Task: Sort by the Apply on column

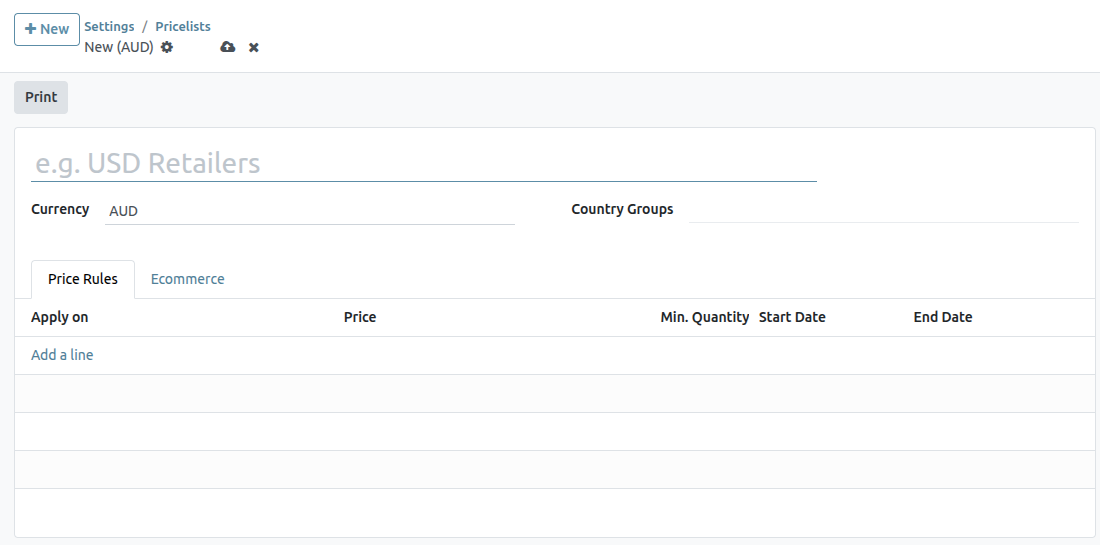Action: [x=60, y=317]
